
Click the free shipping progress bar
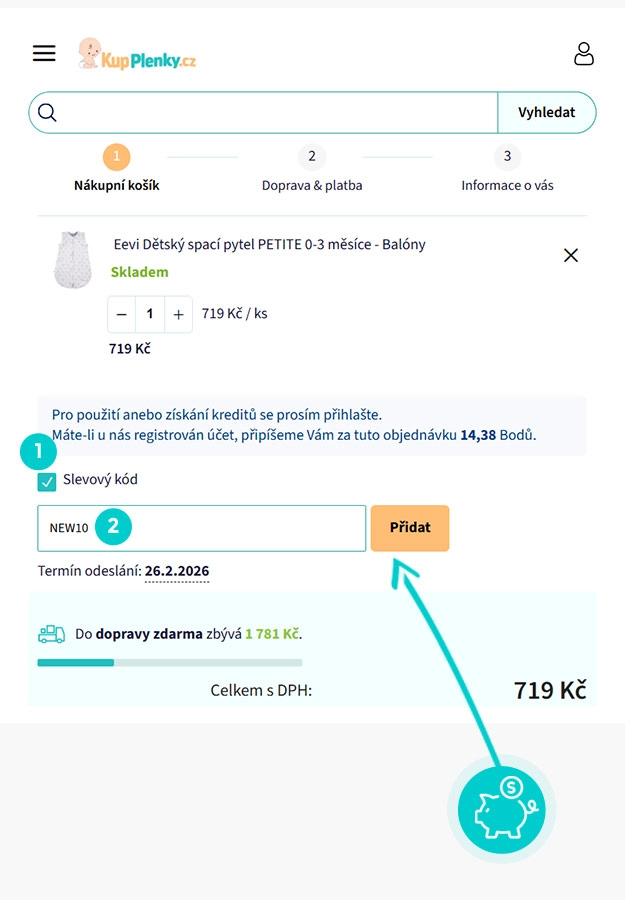(170, 662)
